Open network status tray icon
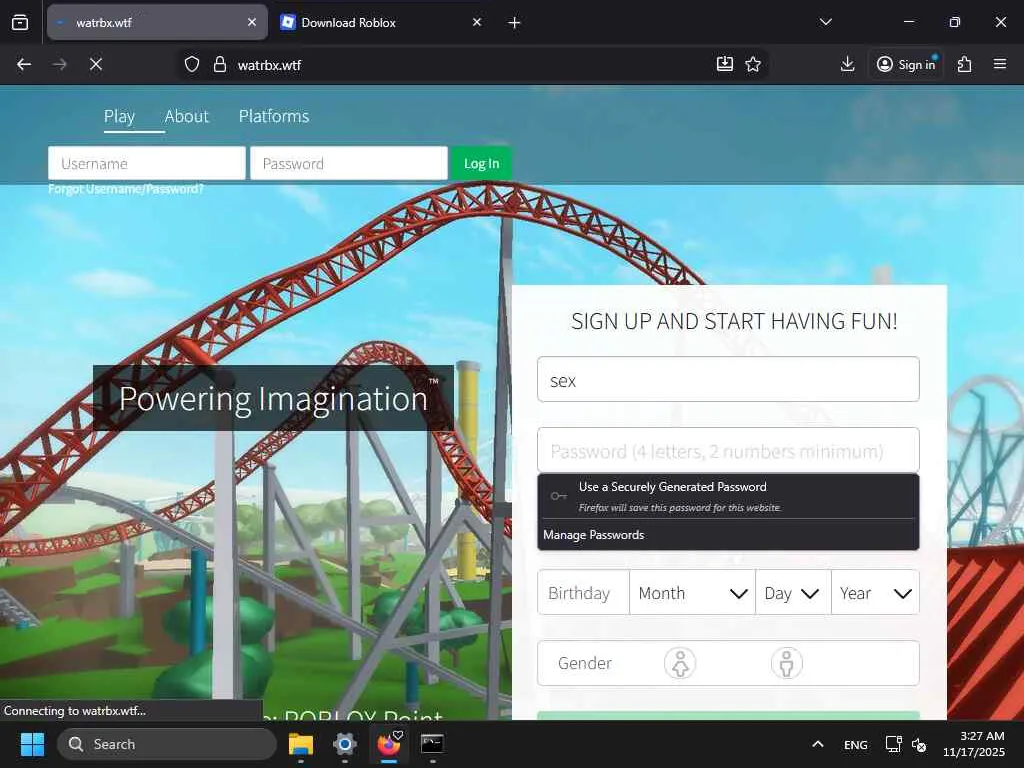 [x=893, y=744]
